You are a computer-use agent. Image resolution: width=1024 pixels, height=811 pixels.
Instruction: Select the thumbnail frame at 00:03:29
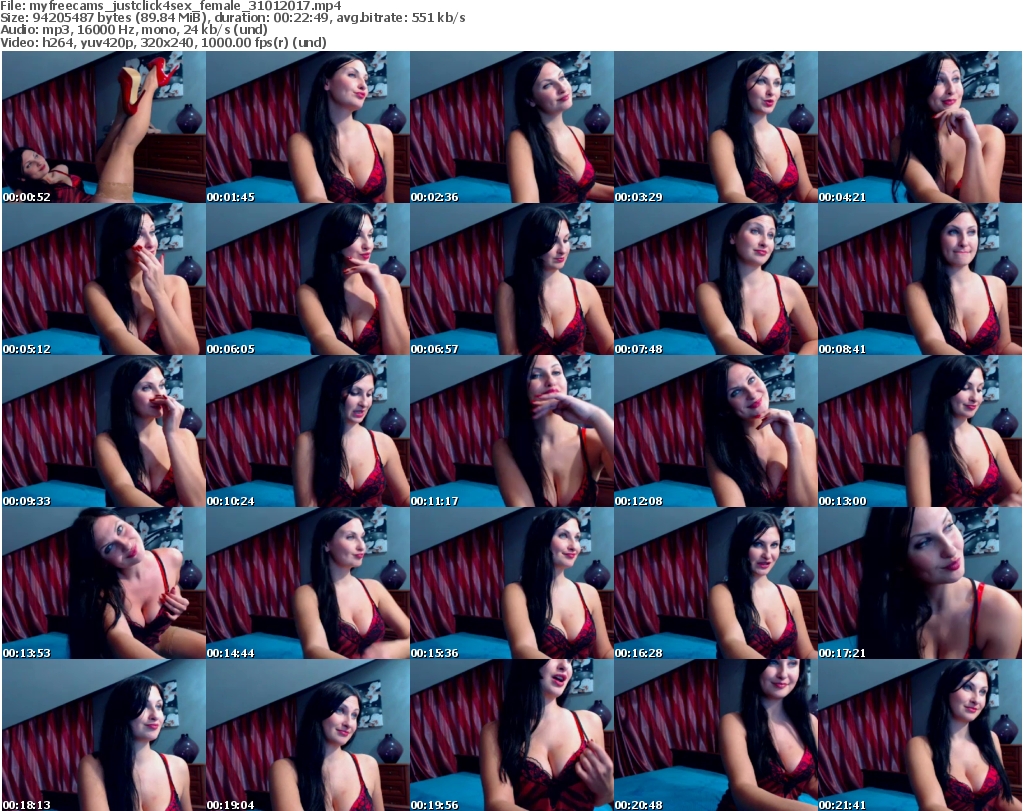[x=715, y=127]
